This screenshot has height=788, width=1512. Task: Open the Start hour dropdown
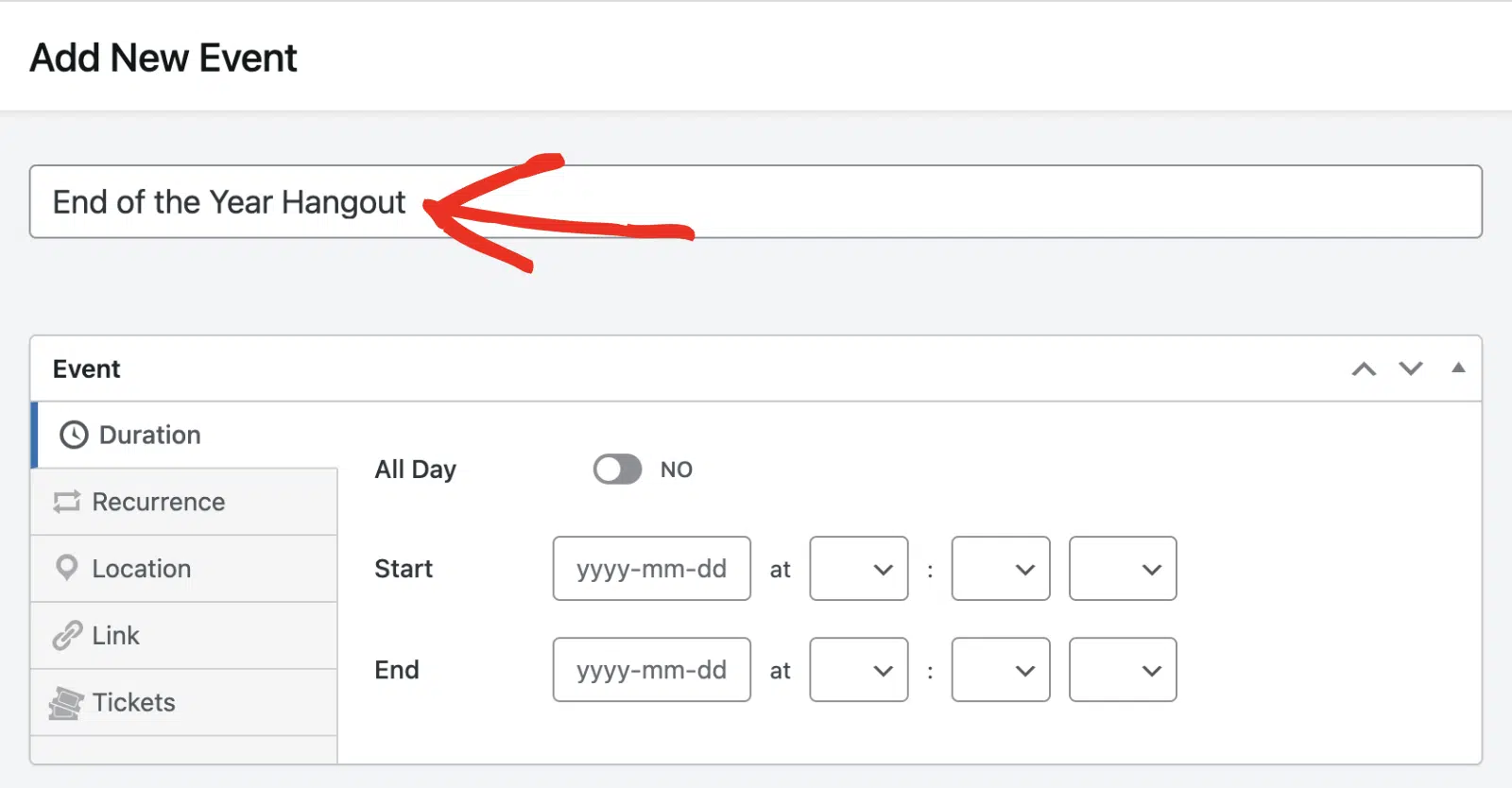859,569
